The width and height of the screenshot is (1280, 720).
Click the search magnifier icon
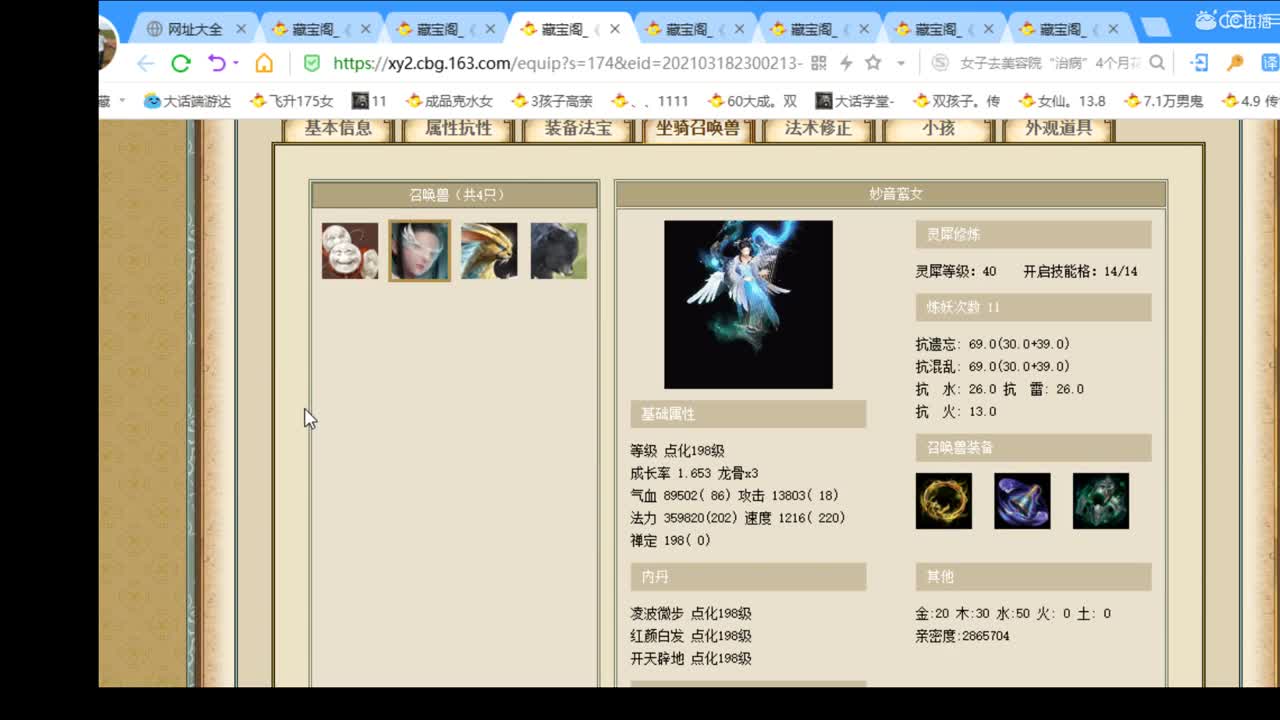pyautogui.click(x=1157, y=63)
